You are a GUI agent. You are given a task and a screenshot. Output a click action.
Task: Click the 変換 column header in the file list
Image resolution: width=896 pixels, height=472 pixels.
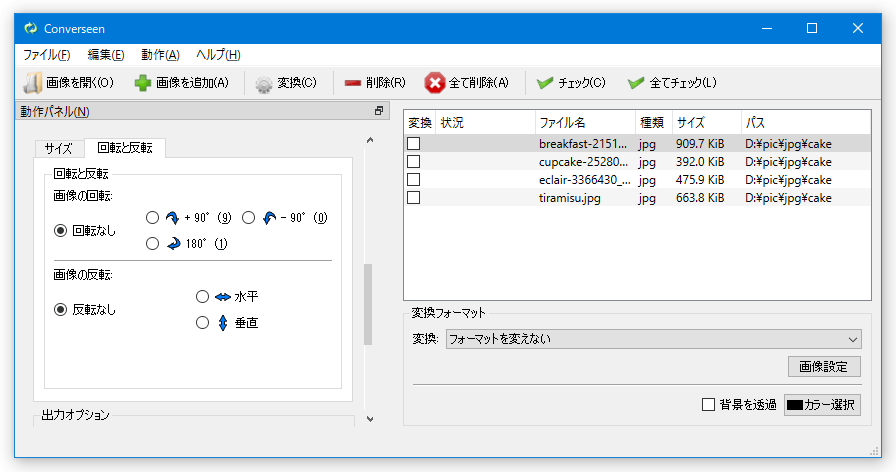tap(420, 122)
